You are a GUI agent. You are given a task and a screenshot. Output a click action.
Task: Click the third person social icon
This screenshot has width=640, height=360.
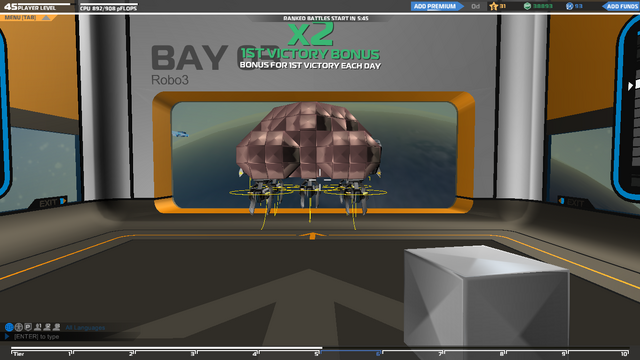coord(57,327)
